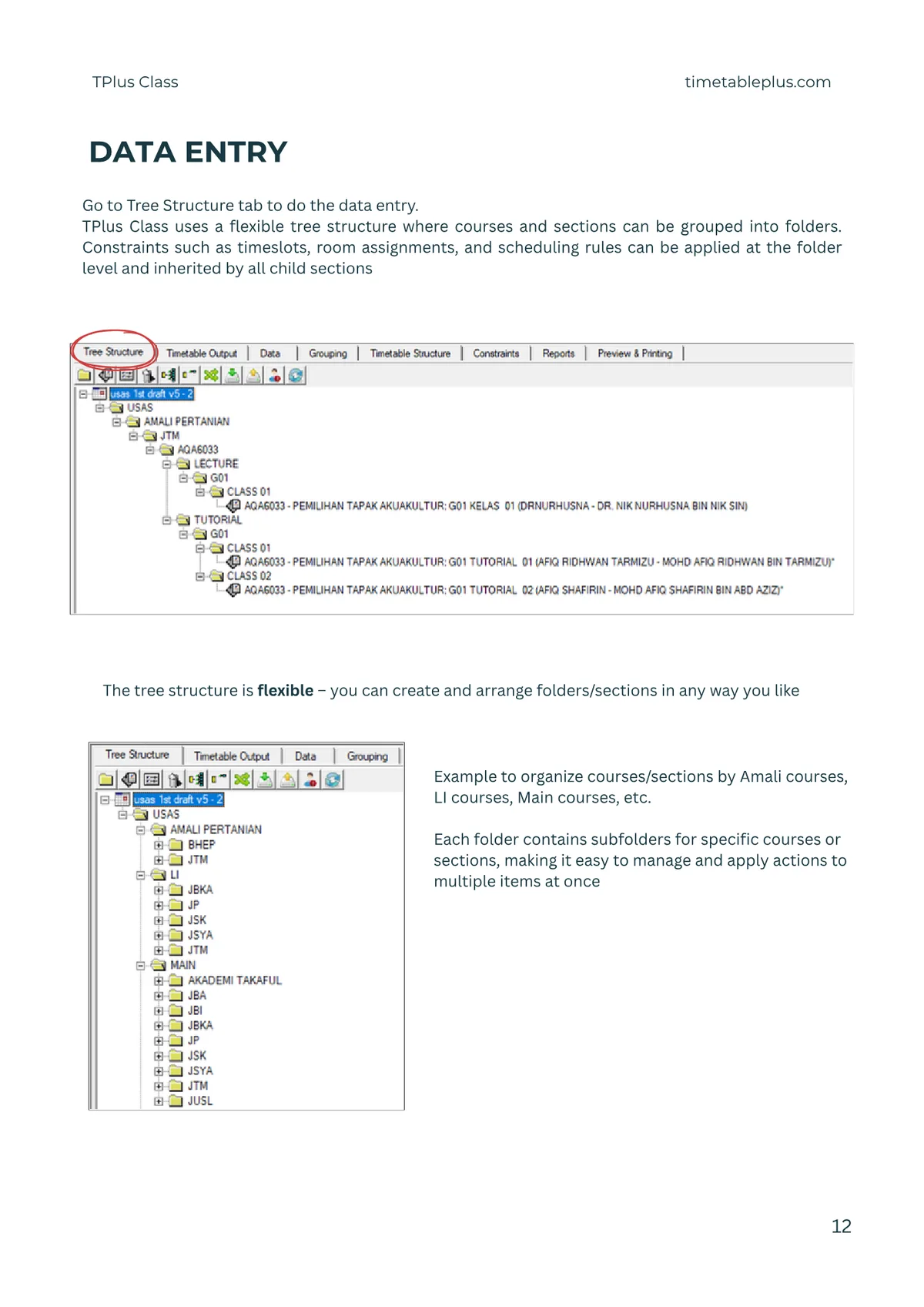The image size is (924, 1307).
Task: Expand the JUSL folder node
Action: tap(159, 1101)
